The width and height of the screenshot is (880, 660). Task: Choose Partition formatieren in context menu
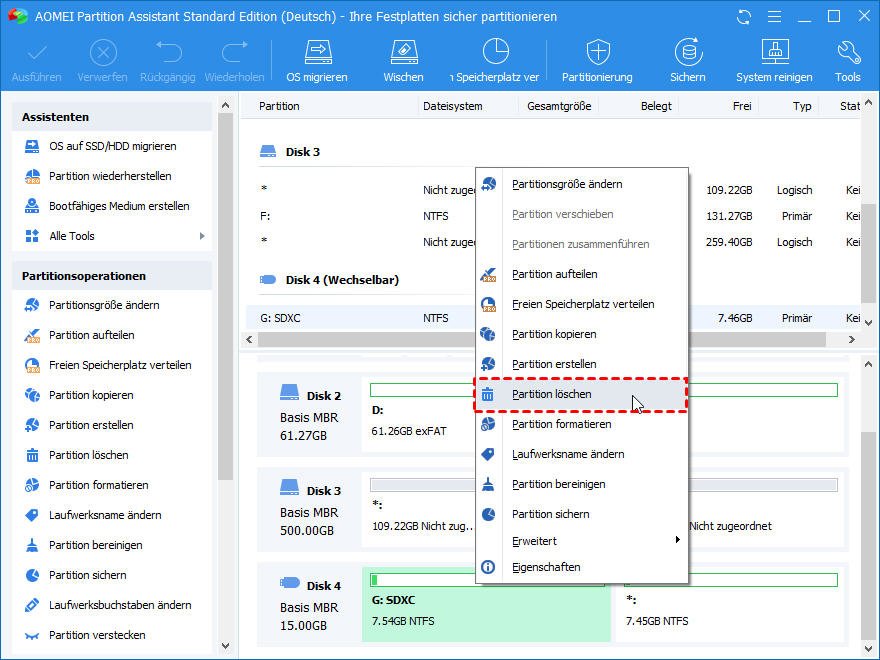coord(581,424)
